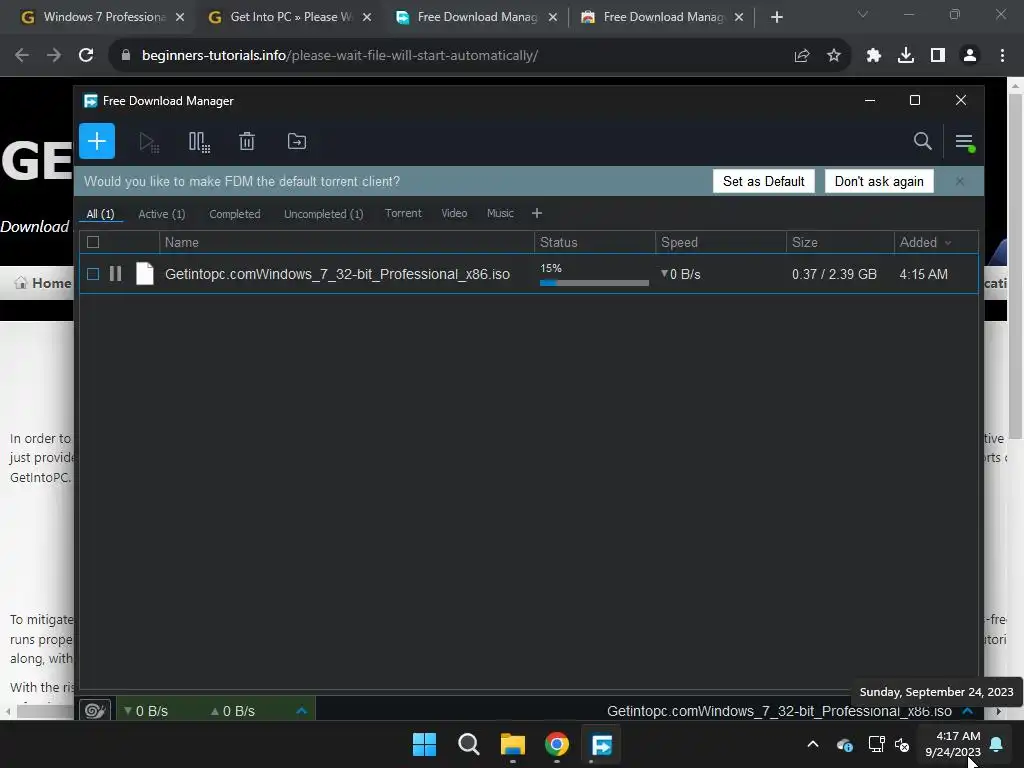Open search in Free Download Manager
This screenshot has width=1024, height=768.
click(922, 141)
